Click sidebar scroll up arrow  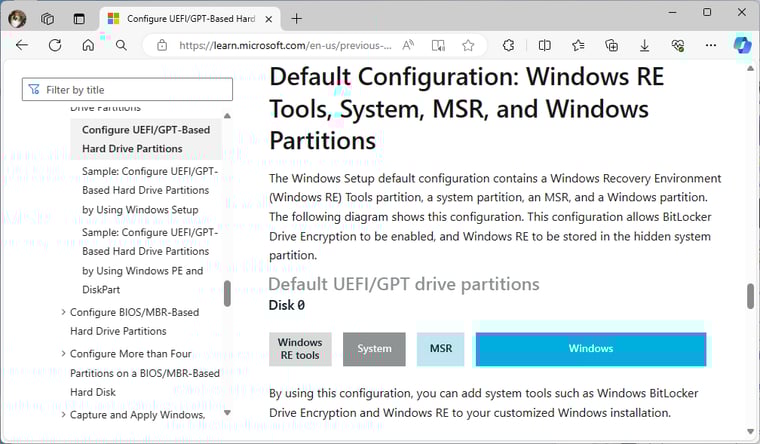[x=227, y=116]
